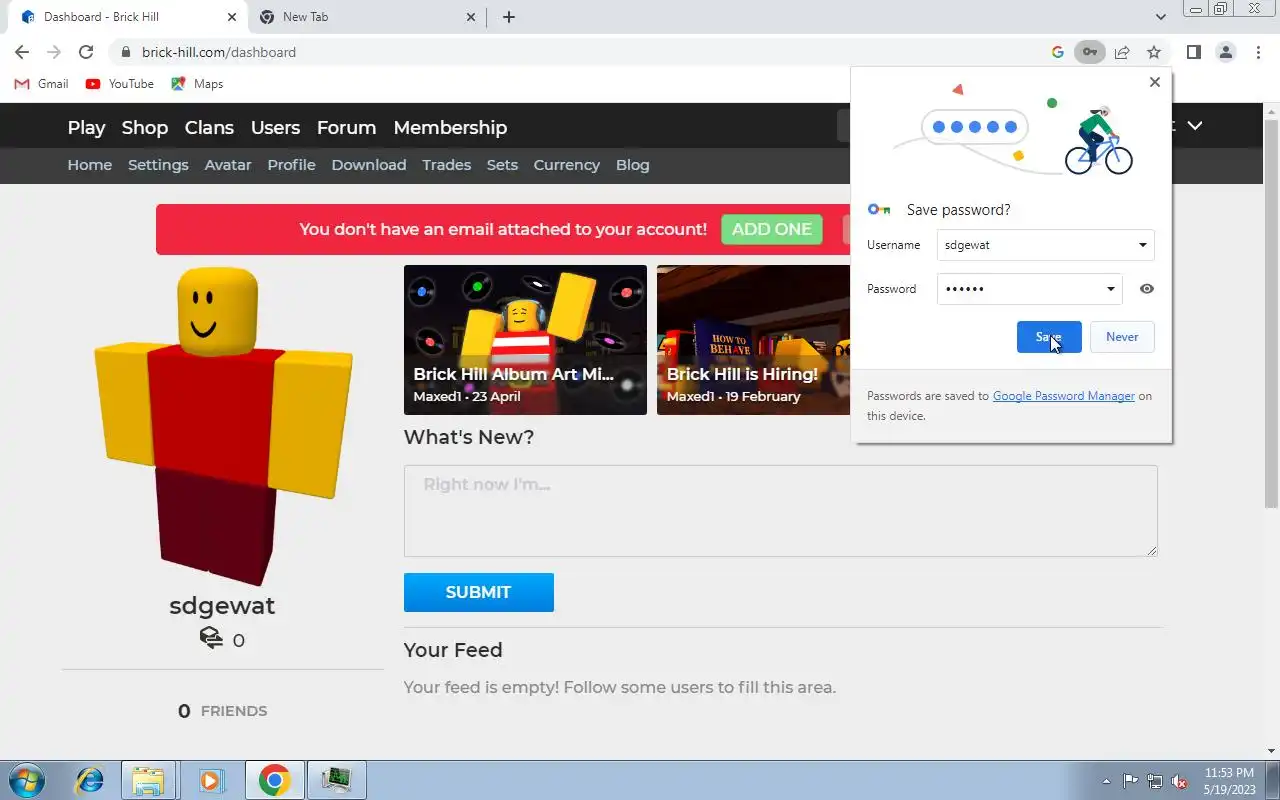Open Gmail bookmark
This screenshot has width=1280, height=800.
42,84
